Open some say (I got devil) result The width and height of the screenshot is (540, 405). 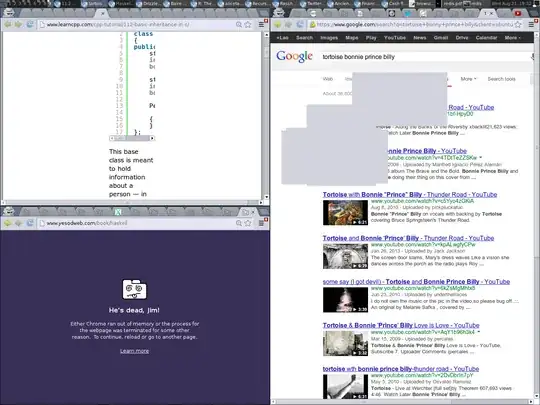pyautogui.click(x=416, y=282)
